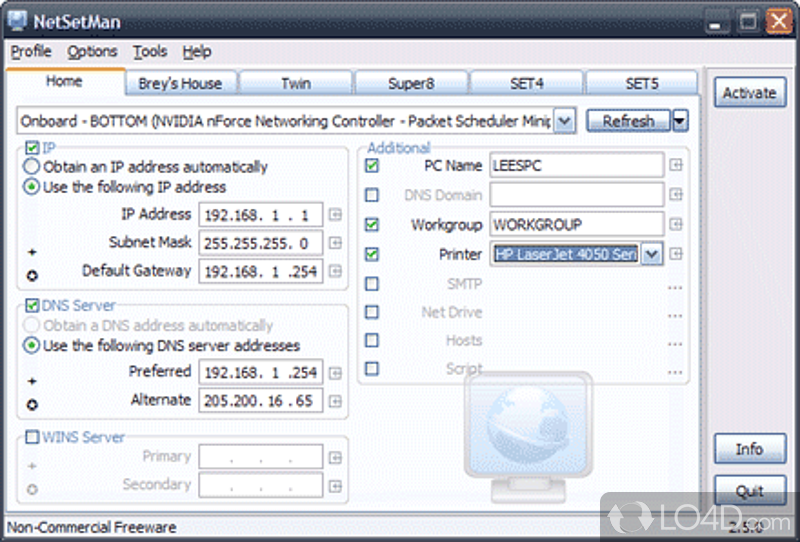Click the Refresh button
The image size is (800, 542).
pos(629,121)
